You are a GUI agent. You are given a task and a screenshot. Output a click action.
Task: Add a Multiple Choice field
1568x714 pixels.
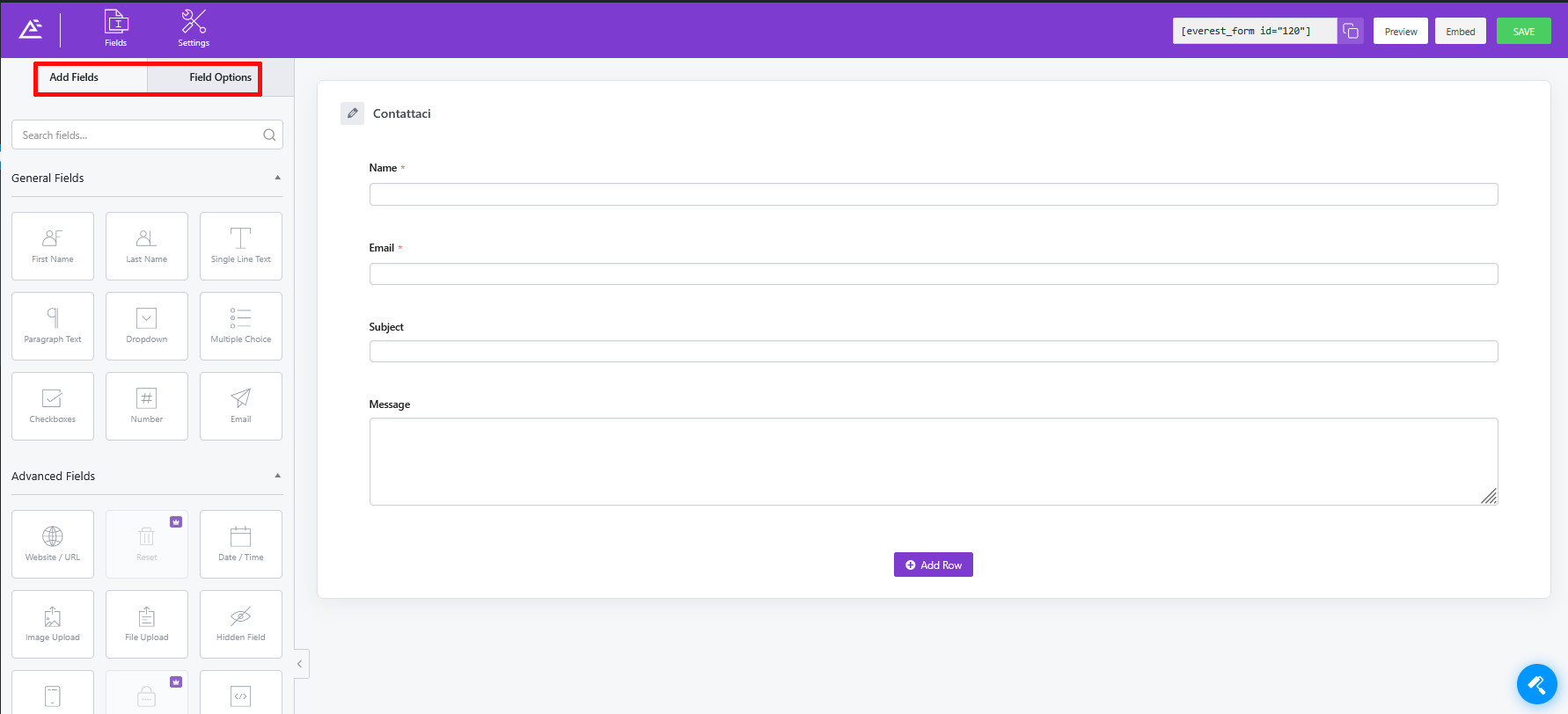(241, 326)
